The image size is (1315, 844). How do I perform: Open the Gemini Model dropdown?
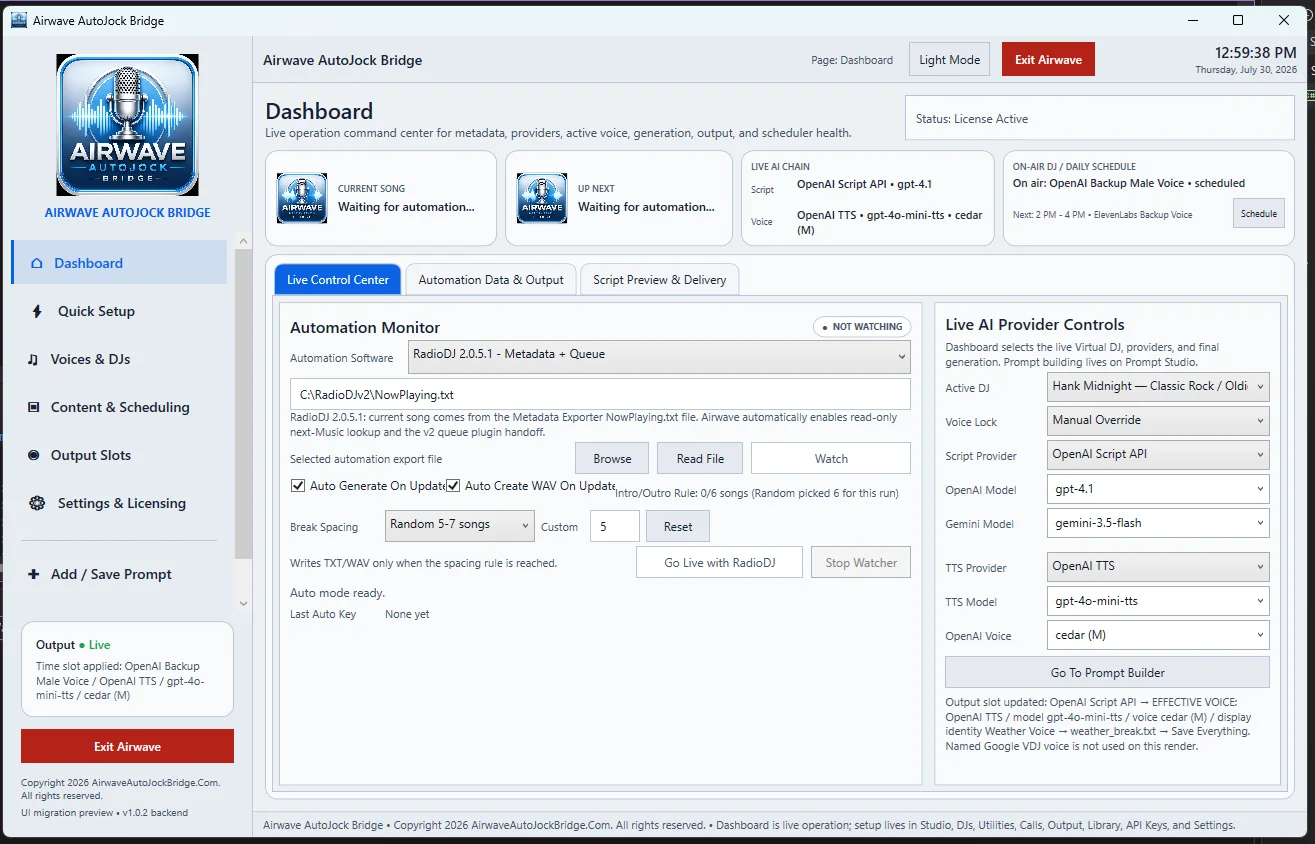pos(1158,523)
